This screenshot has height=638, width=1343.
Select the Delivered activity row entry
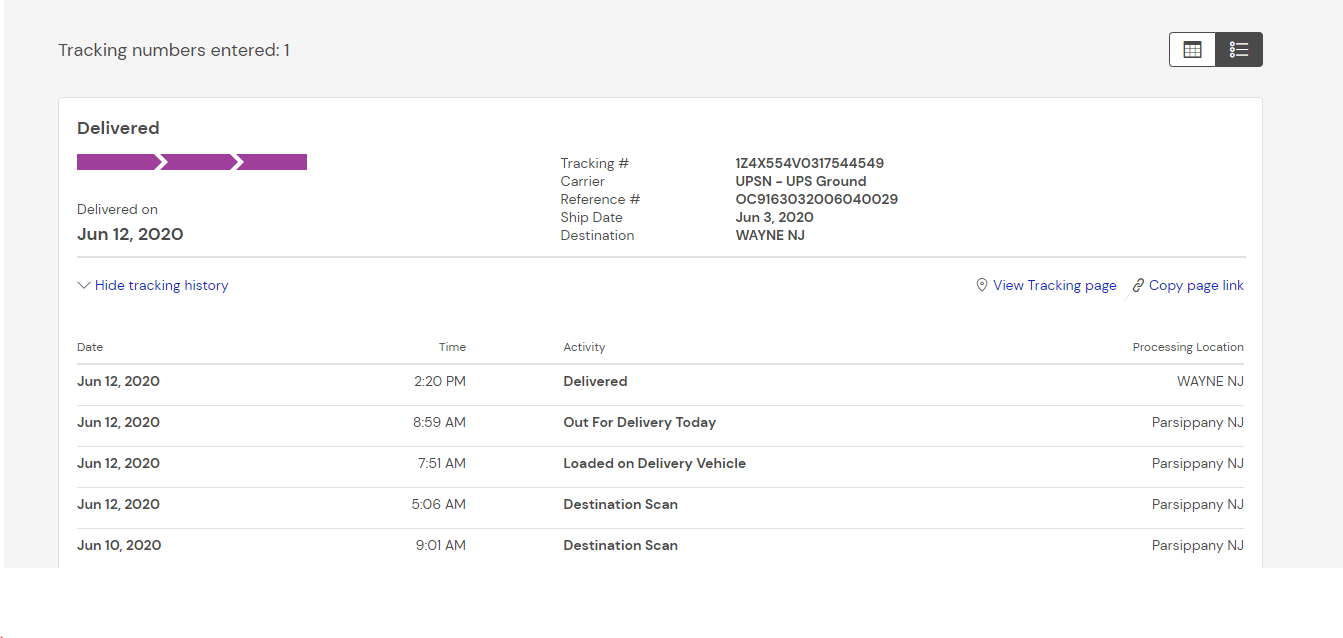click(x=595, y=381)
